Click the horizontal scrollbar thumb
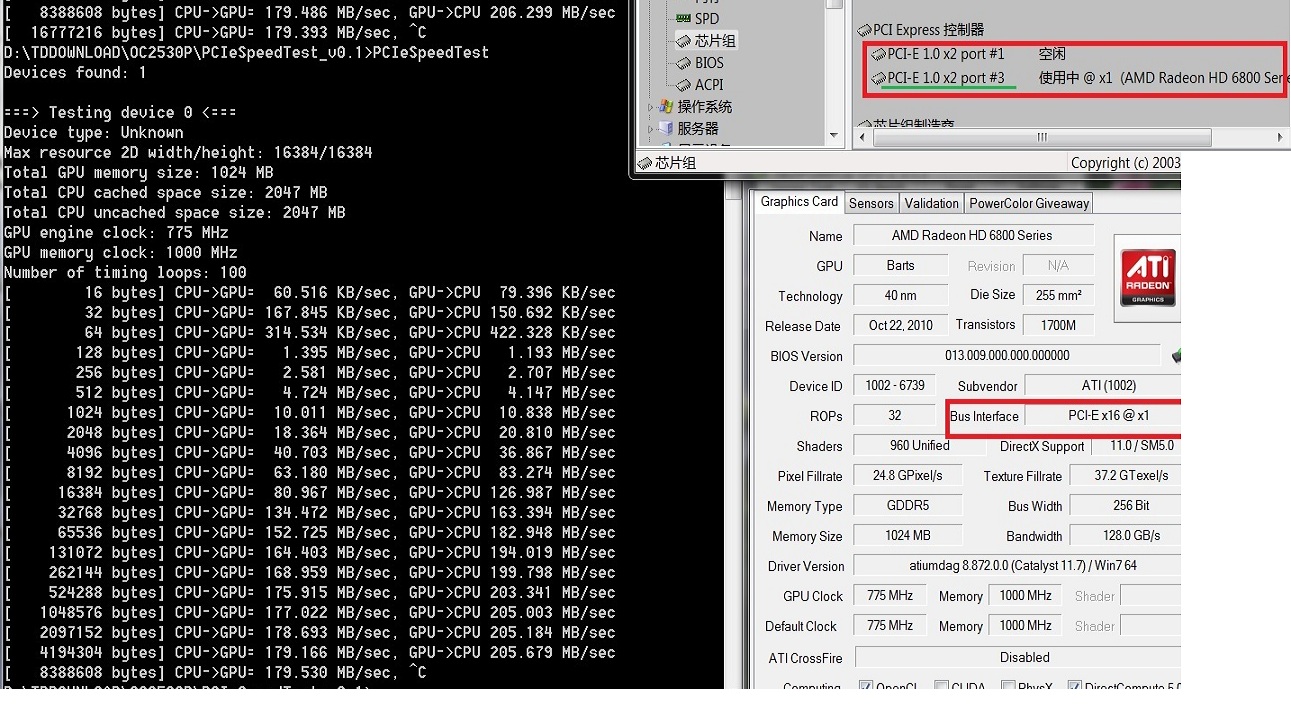 click(1041, 137)
